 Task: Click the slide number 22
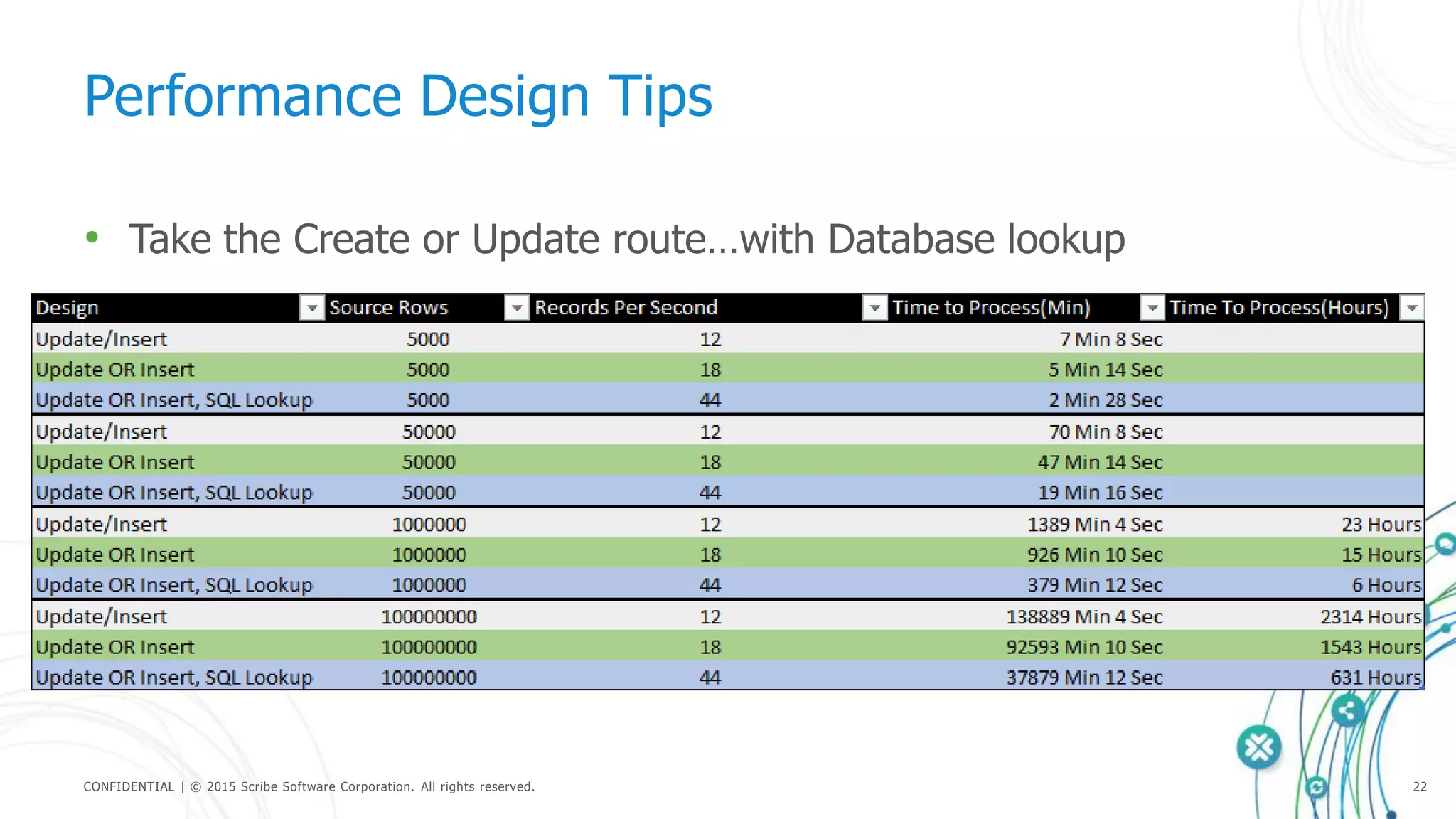click(x=1419, y=786)
